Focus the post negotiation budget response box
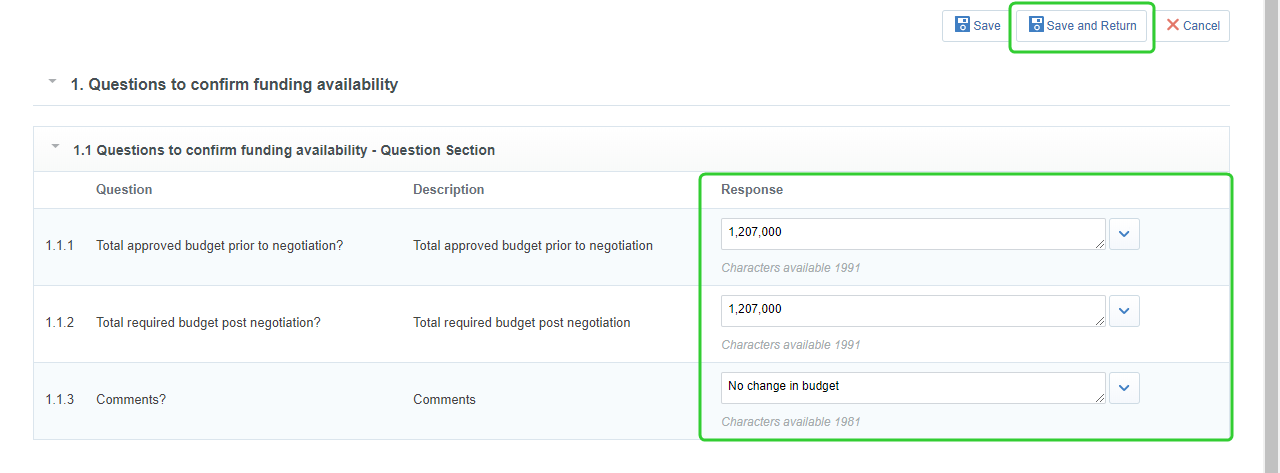 pyautogui.click(x=910, y=310)
